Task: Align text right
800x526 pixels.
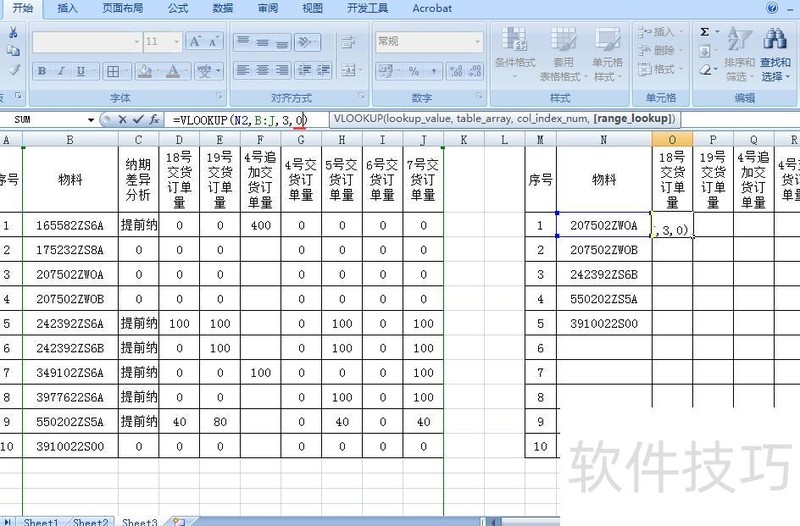Action: tap(281, 70)
